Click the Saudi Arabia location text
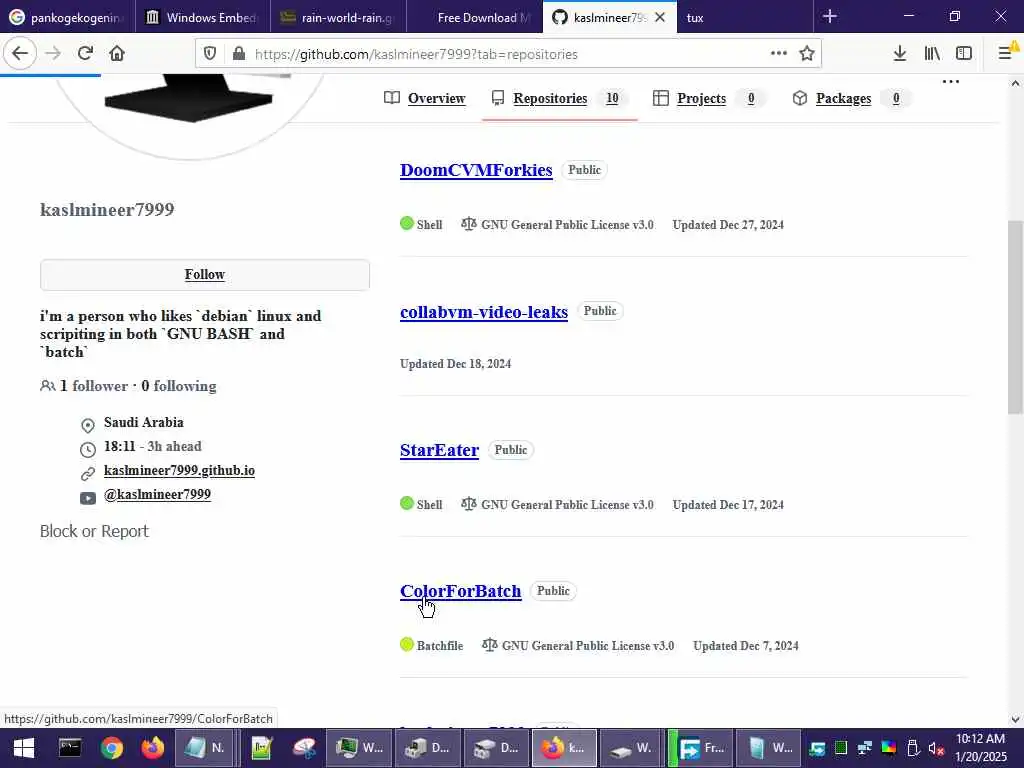The image size is (1024, 768). pyautogui.click(x=144, y=423)
